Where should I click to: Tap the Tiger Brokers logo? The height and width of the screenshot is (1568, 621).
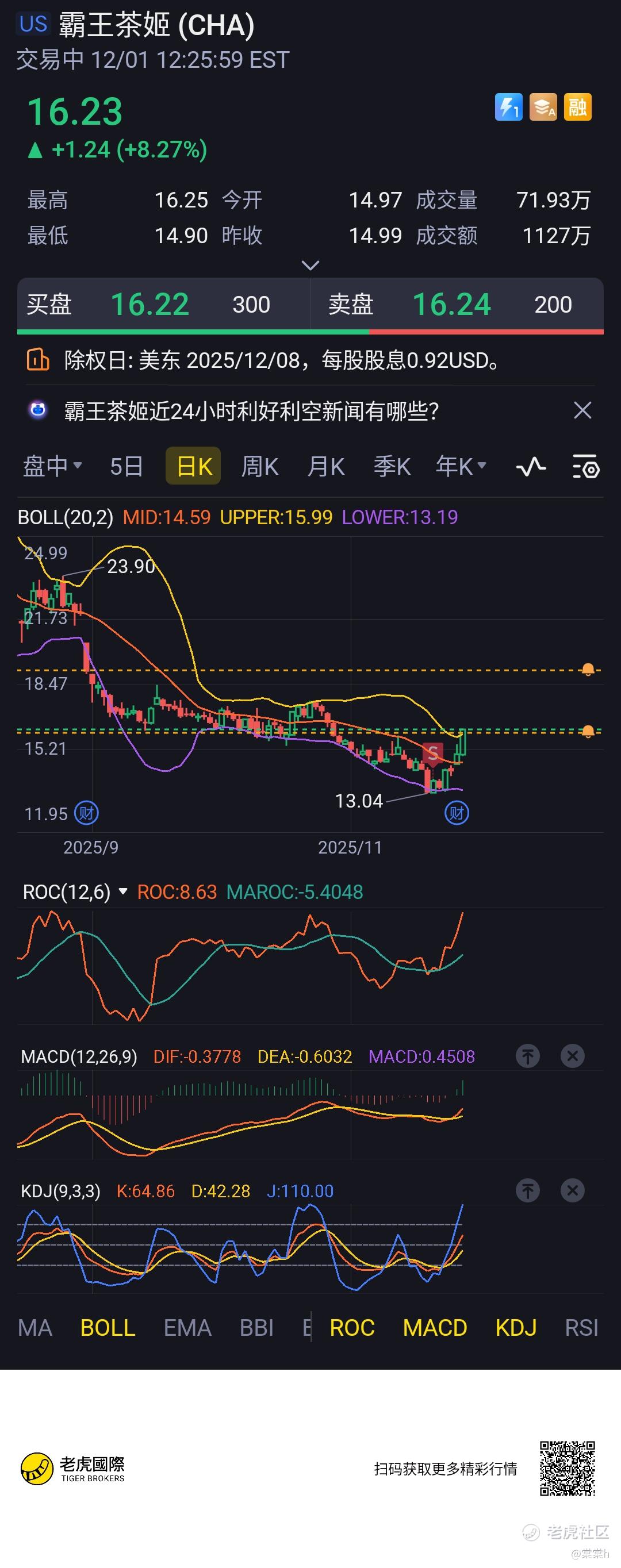click(73, 1469)
